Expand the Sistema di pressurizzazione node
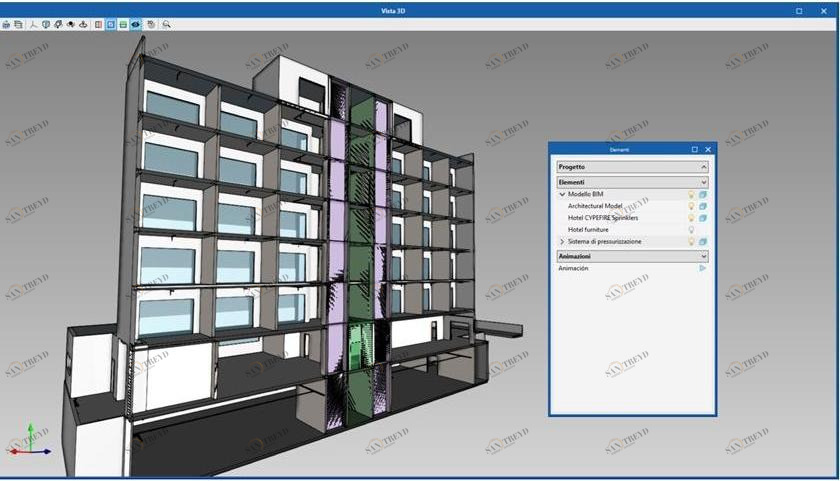 [562, 242]
